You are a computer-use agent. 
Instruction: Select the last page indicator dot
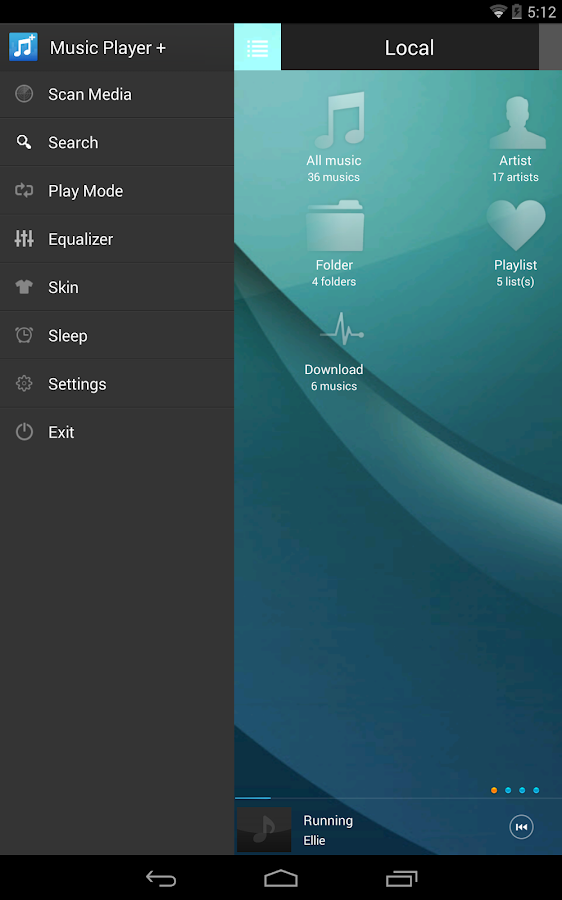coord(536,790)
